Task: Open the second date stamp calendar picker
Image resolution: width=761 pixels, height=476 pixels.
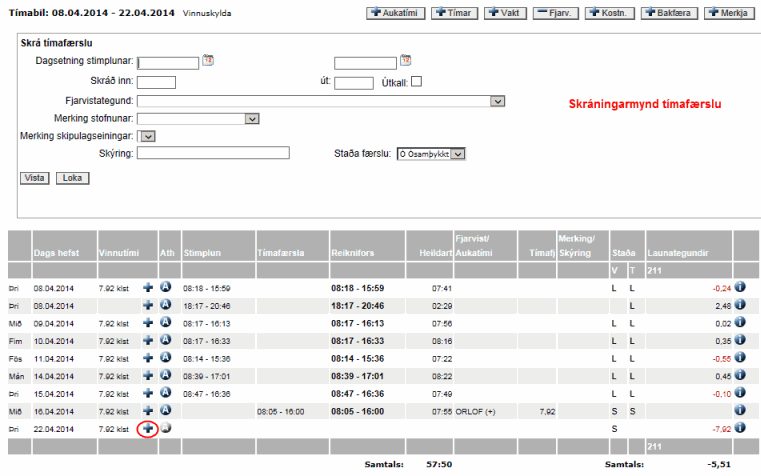Action: click(405, 60)
